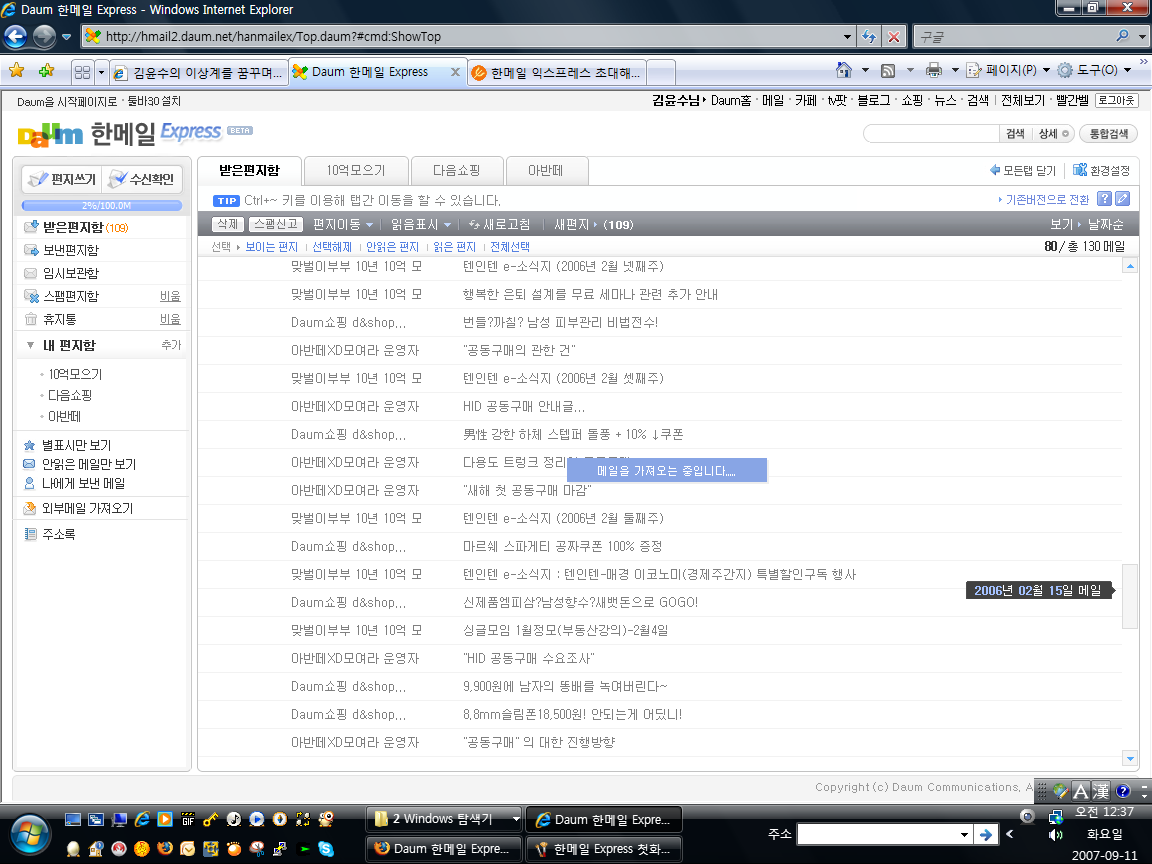Open the 날짜순 sort order selector
Screen dimensions: 1152x864
click(1106, 224)
